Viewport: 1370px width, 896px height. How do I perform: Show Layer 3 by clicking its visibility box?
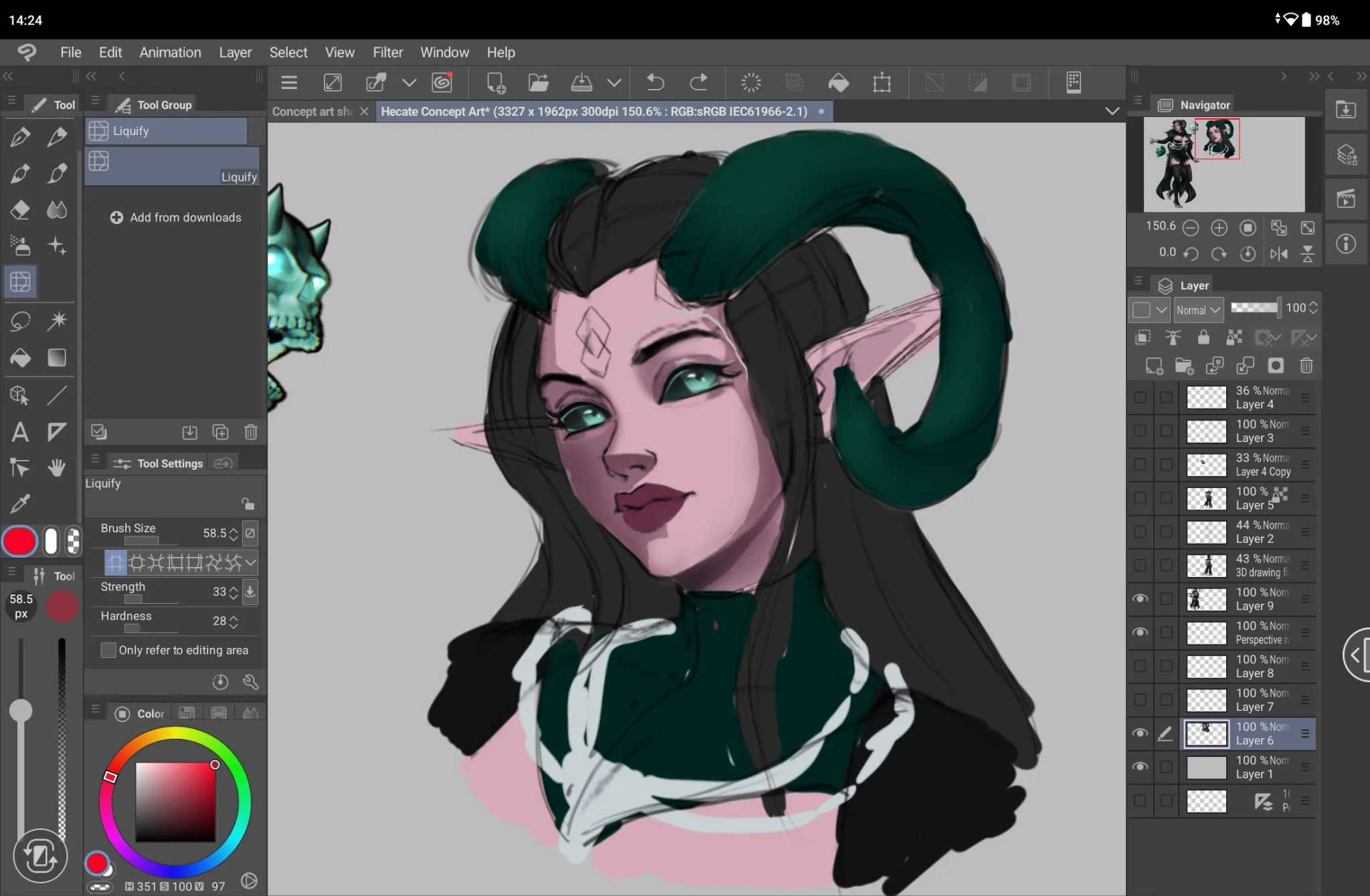tap(1140, 431)
